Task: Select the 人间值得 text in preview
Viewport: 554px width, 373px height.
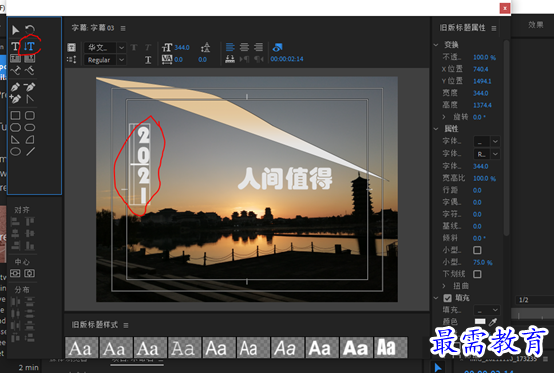Action: point(285,178)
